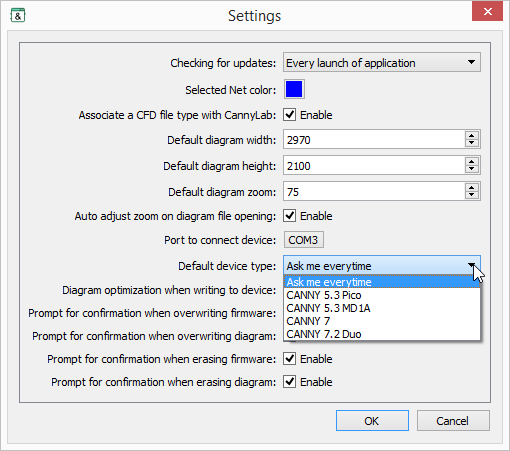This screenshot has width=510, height=451.
Task: Increase Default diagram zoom with up arrow
Action: [471, 187]
